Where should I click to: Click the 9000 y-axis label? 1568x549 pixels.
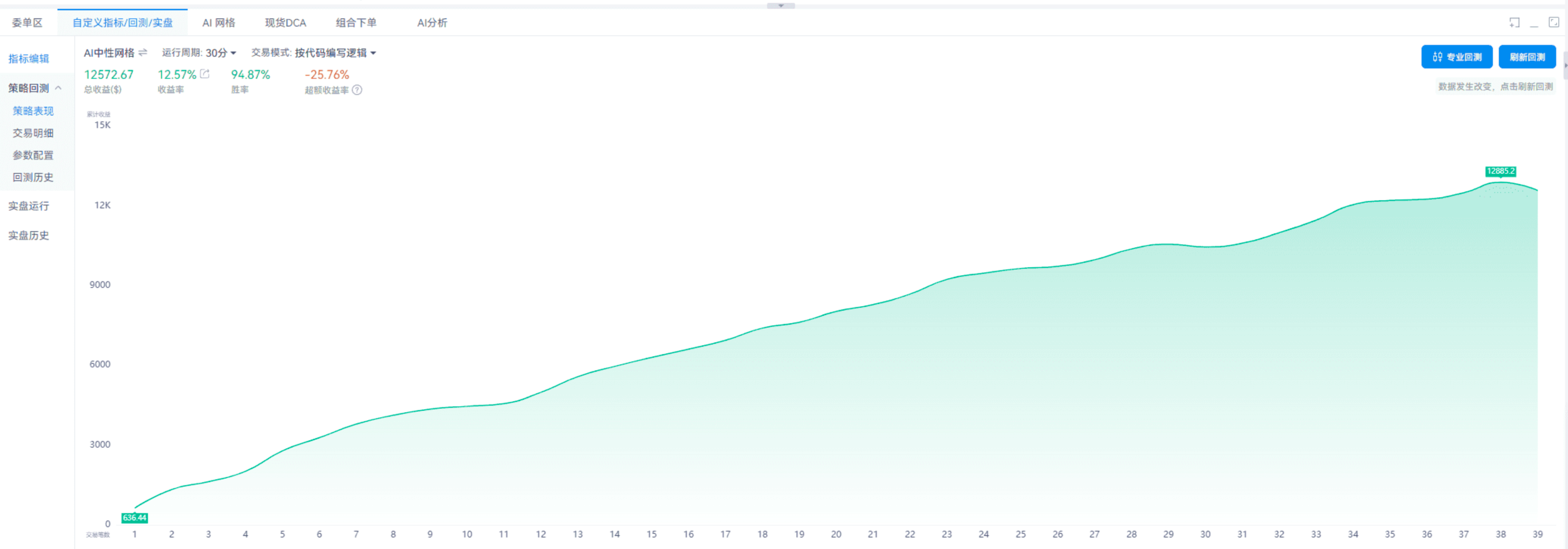click(100, 285)
